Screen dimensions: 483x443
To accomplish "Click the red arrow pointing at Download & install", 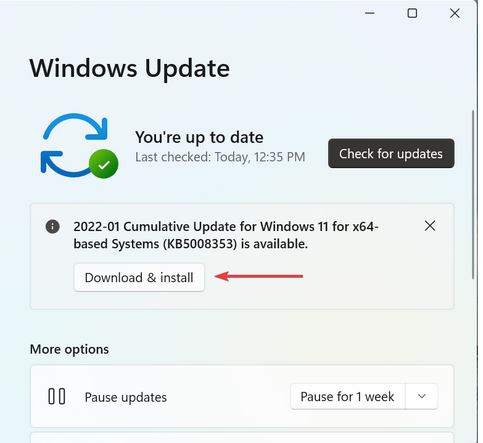I will [259, 276].
